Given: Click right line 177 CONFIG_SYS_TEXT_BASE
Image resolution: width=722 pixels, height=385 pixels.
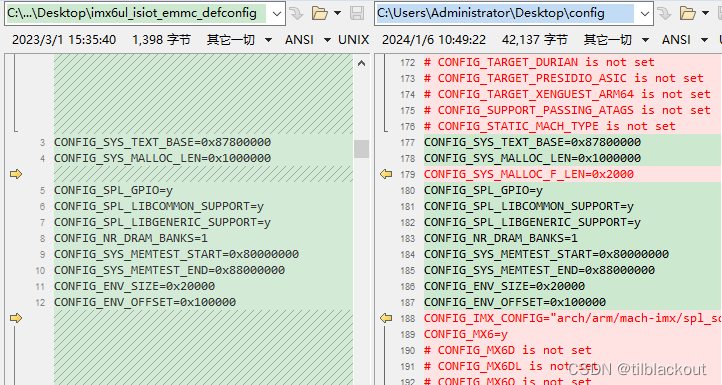Looking at the screenshot, I should coord(533,142).
